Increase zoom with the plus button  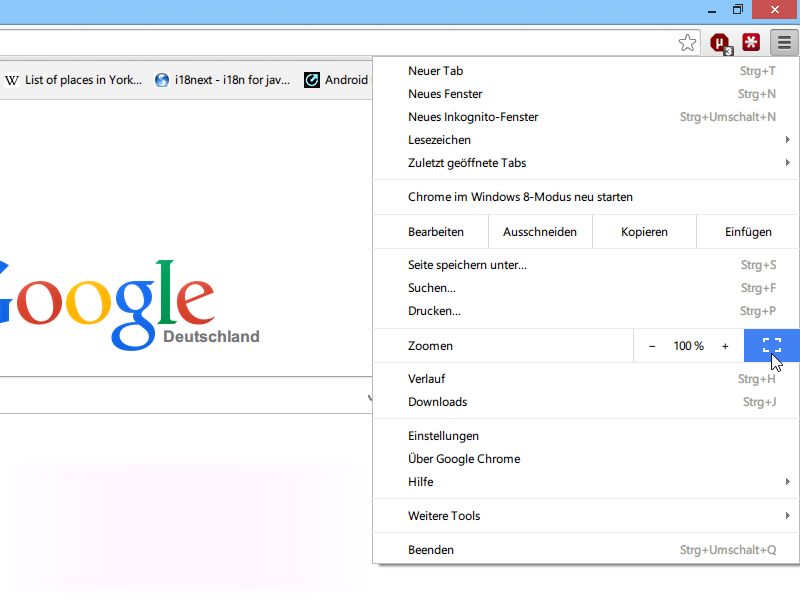tap(725, 346)
